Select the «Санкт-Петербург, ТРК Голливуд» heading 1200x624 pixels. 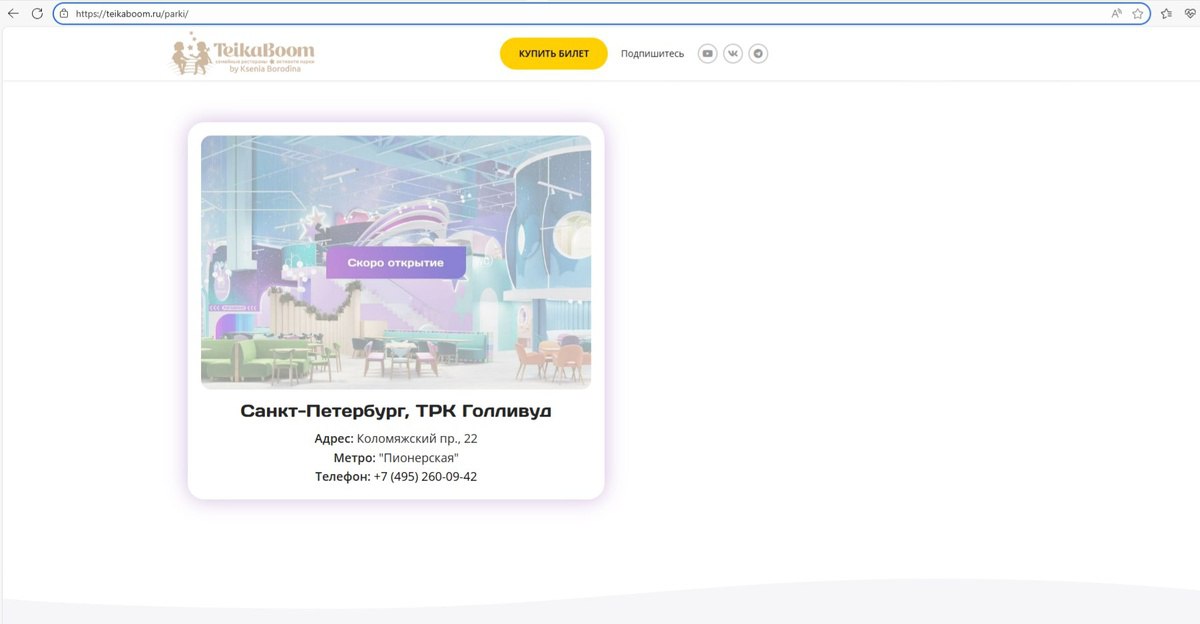[395, 411]
